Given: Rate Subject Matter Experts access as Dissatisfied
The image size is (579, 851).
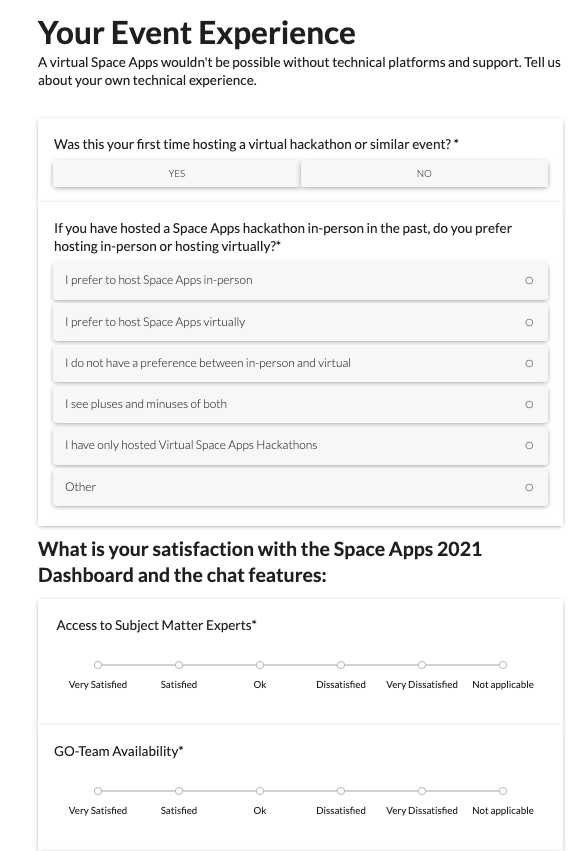Looking at the screenshot, I should click(341, 665).
